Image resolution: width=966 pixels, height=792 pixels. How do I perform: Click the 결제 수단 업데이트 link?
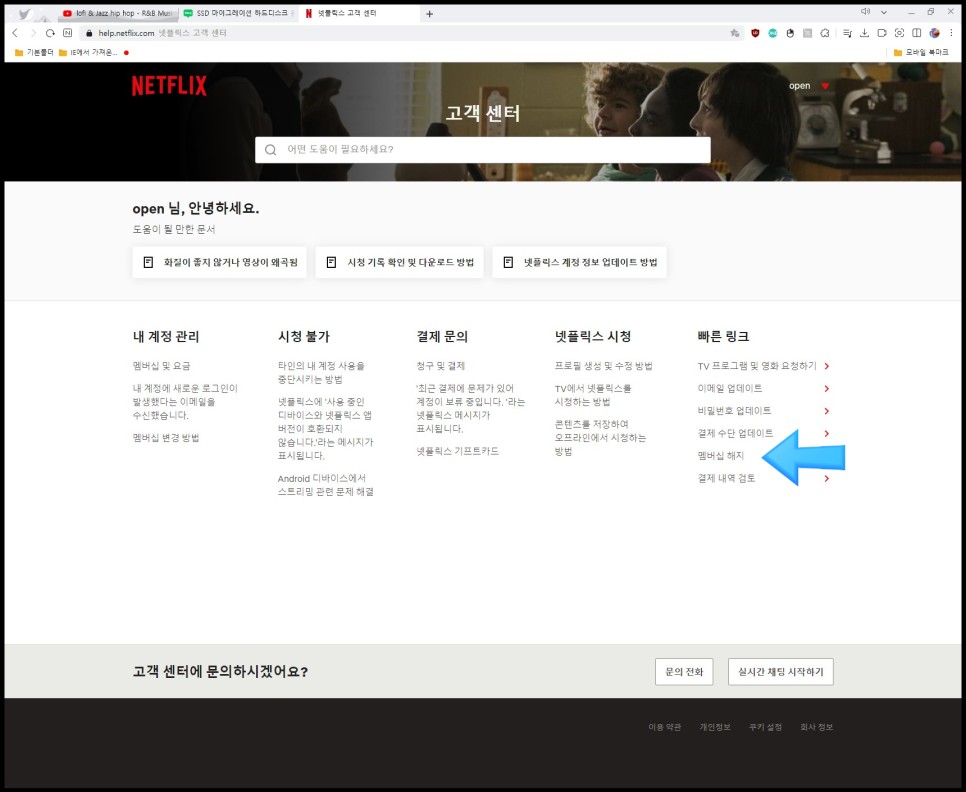pos(735,434)
